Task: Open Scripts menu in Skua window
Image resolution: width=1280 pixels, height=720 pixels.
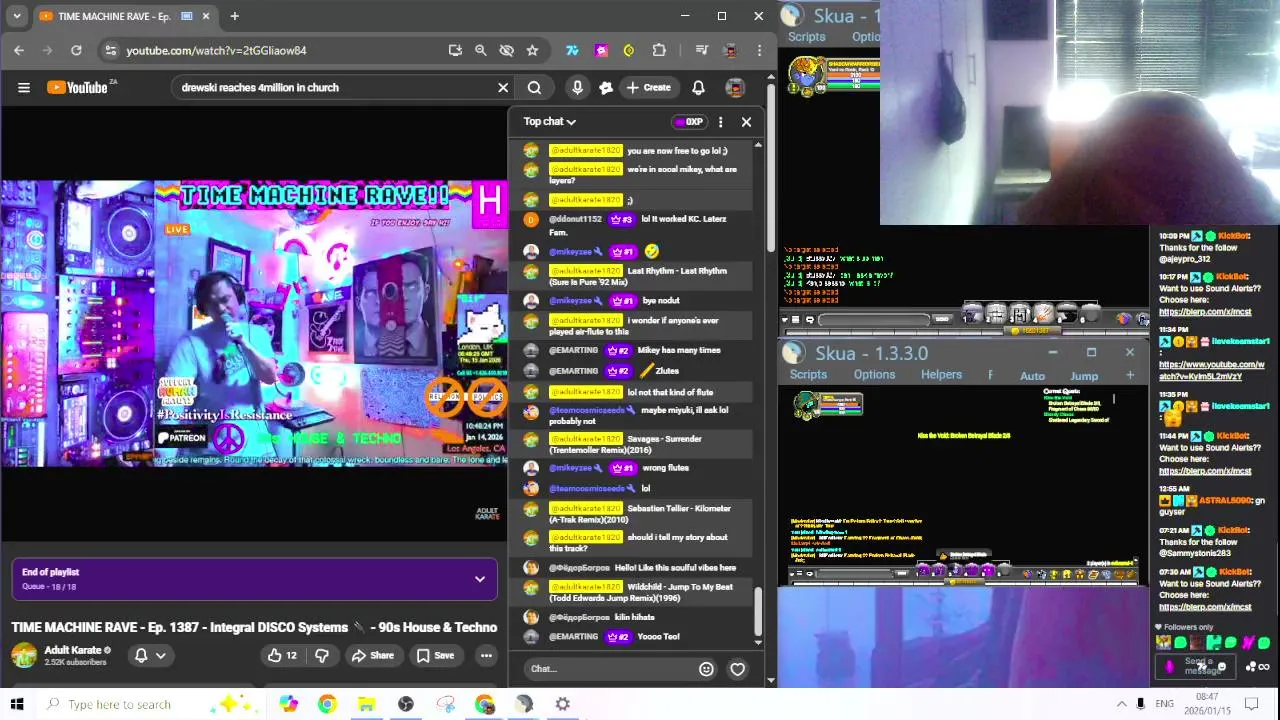Action: (808, 375)
